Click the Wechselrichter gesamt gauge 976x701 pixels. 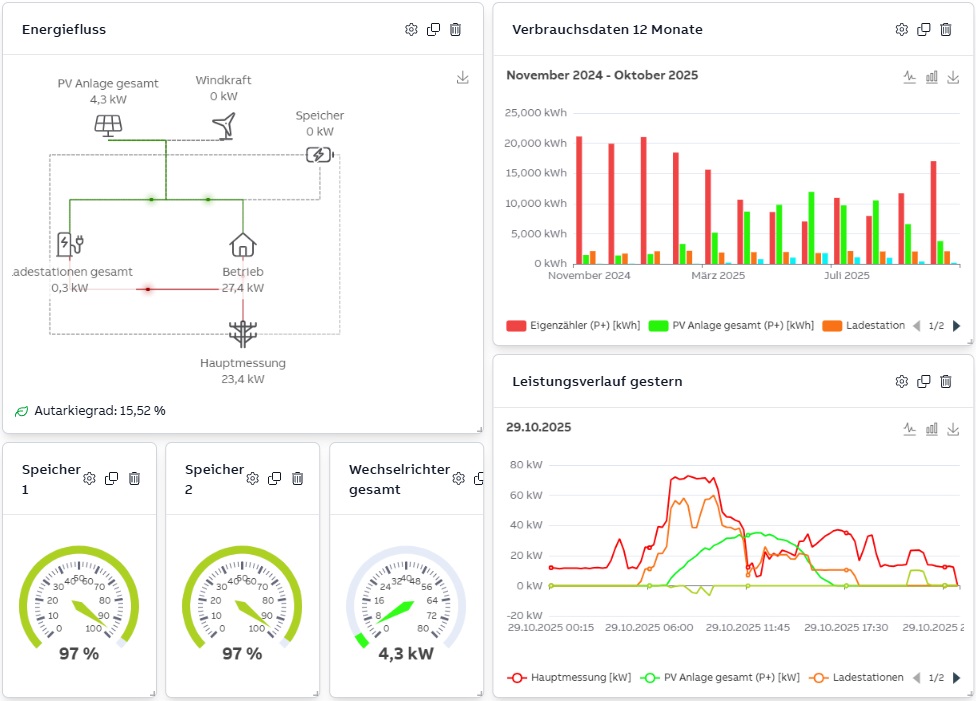[405, 605]
